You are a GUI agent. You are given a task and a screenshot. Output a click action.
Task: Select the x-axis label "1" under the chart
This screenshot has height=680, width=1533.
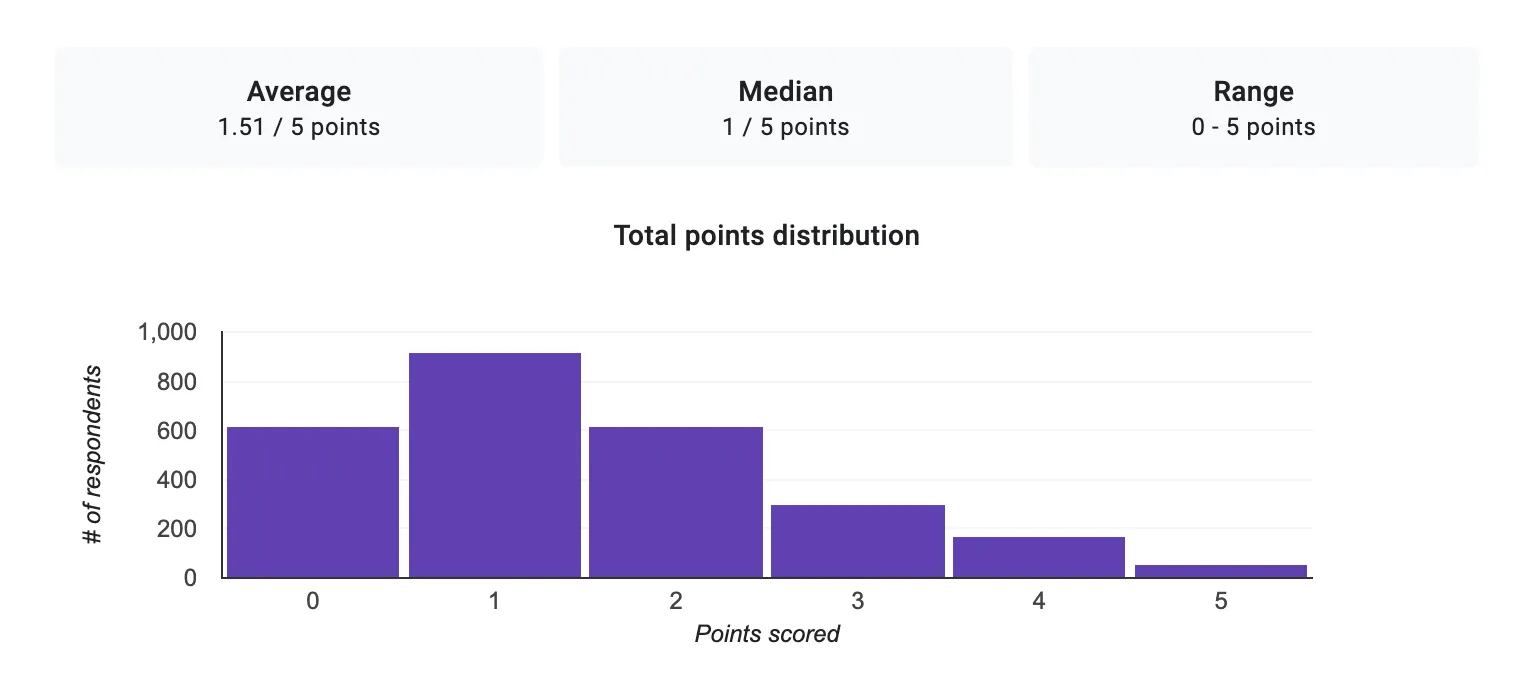coord(495,601)
